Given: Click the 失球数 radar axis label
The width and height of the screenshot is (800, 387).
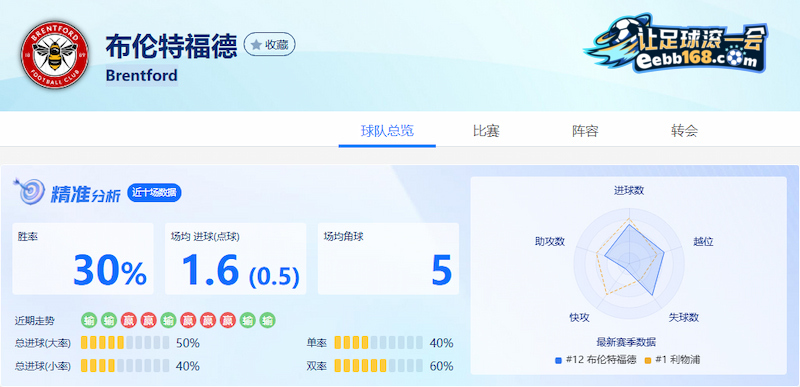Looking at the screenshot, I should (684, 317).
